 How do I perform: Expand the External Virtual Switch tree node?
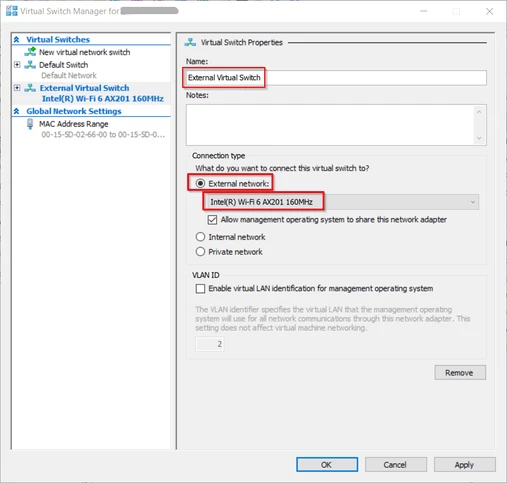click(17, 88)
